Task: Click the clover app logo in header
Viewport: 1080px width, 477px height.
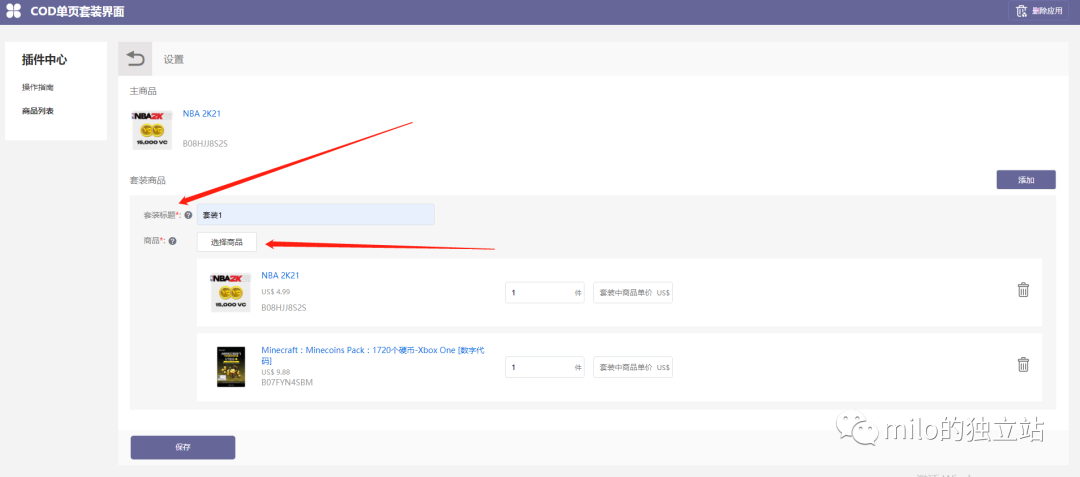Action: (13, 12)
